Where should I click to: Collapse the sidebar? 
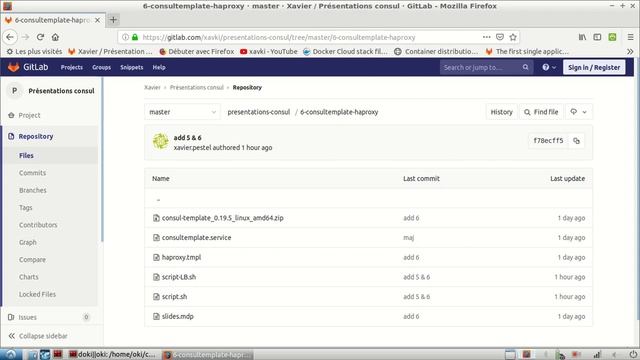(x=38, y=336)
